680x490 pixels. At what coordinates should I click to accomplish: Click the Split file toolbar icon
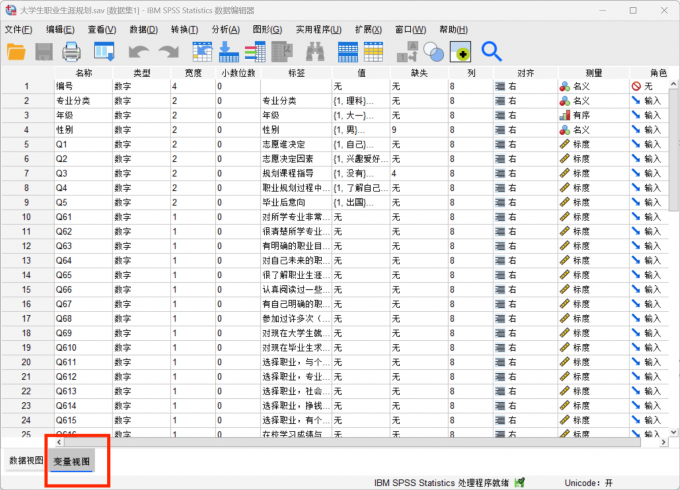tap(408, 51)
